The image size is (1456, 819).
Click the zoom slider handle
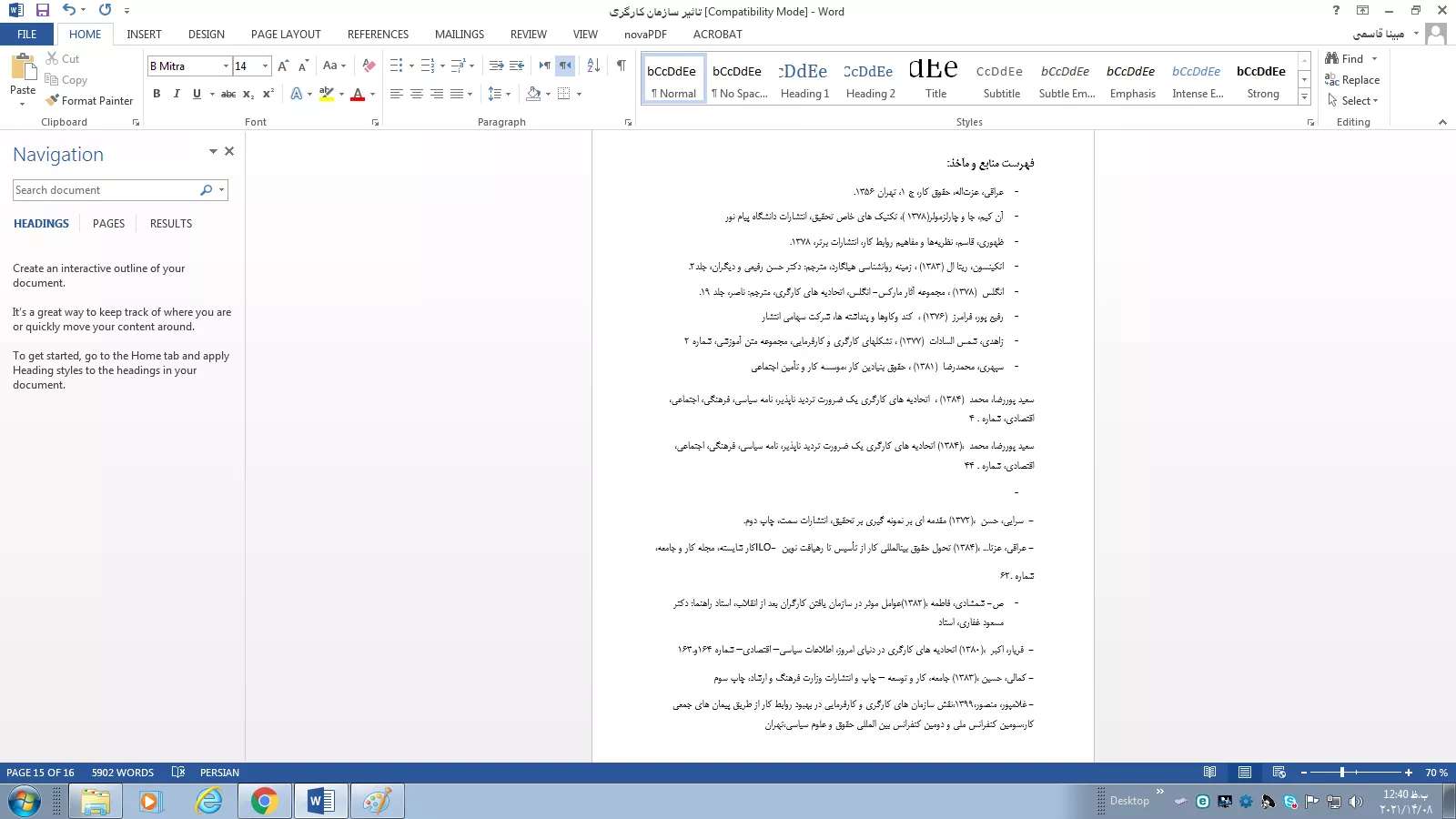coord(1341,773)
